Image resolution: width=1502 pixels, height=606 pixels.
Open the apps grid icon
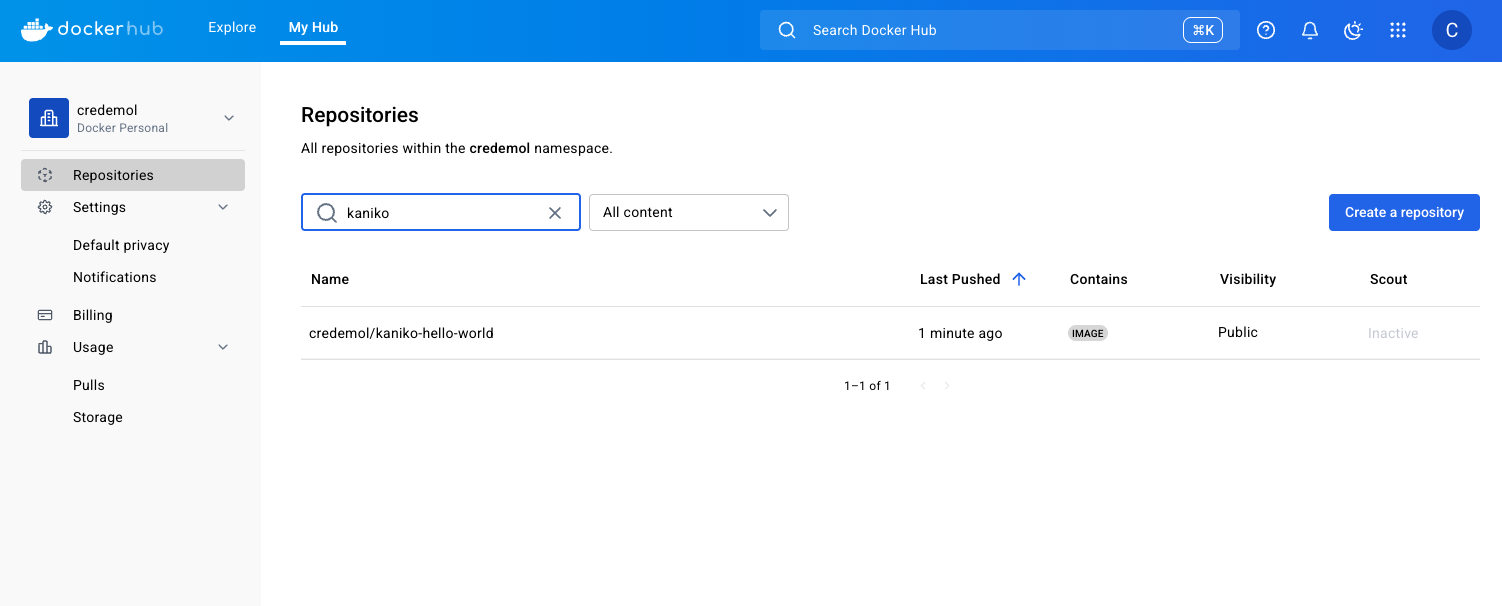coord(1398,30)
